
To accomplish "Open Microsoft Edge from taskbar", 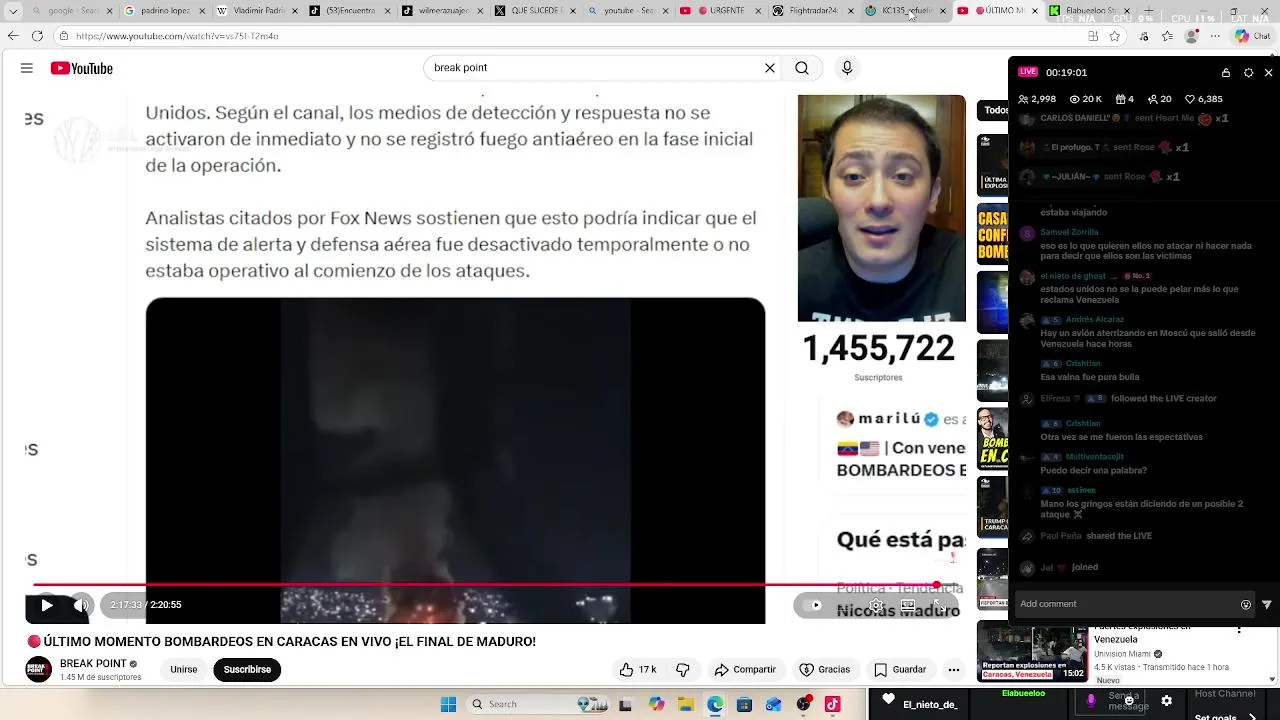I will pyautogui.click(x=715, y=704).
